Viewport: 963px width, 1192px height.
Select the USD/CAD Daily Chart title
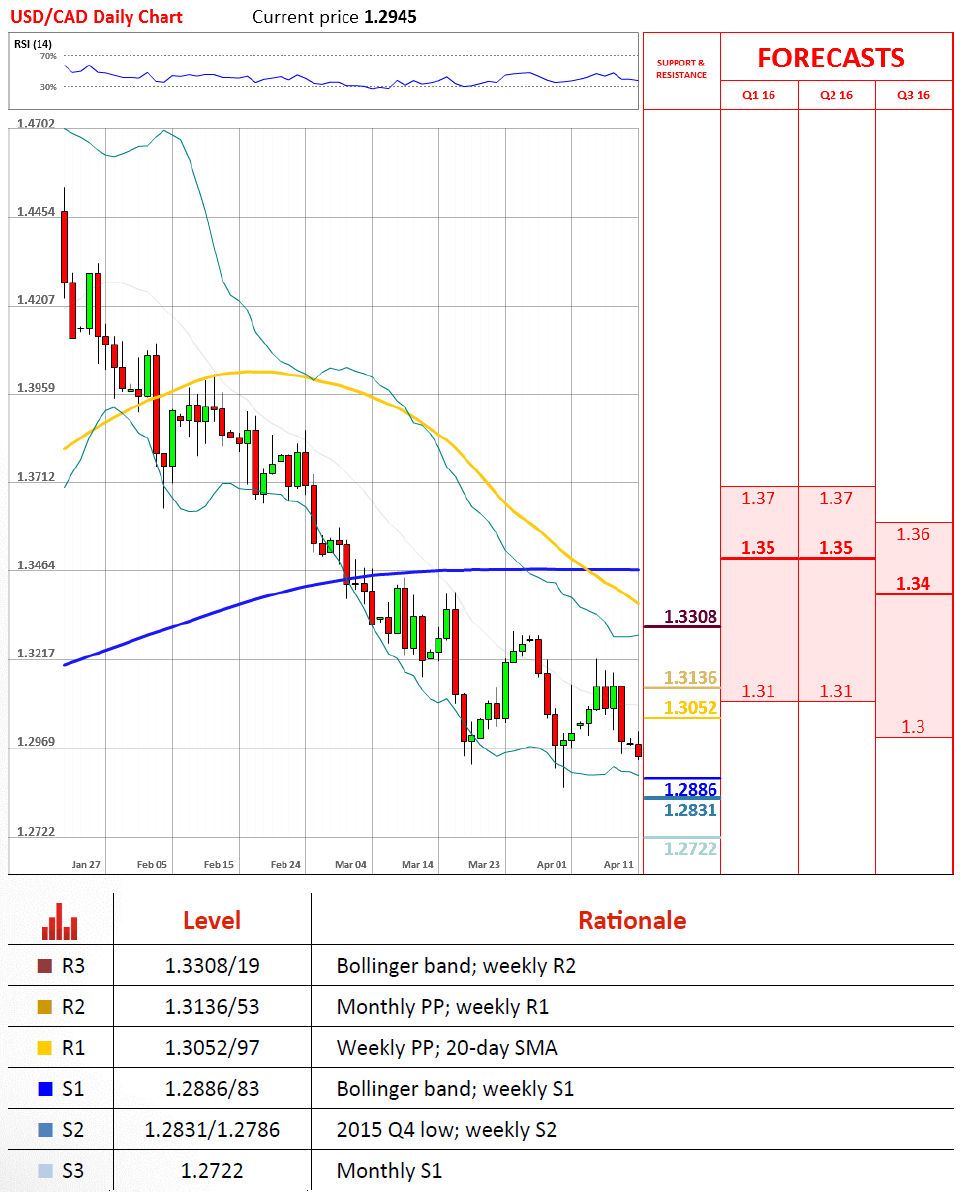(x=97, y=17)
